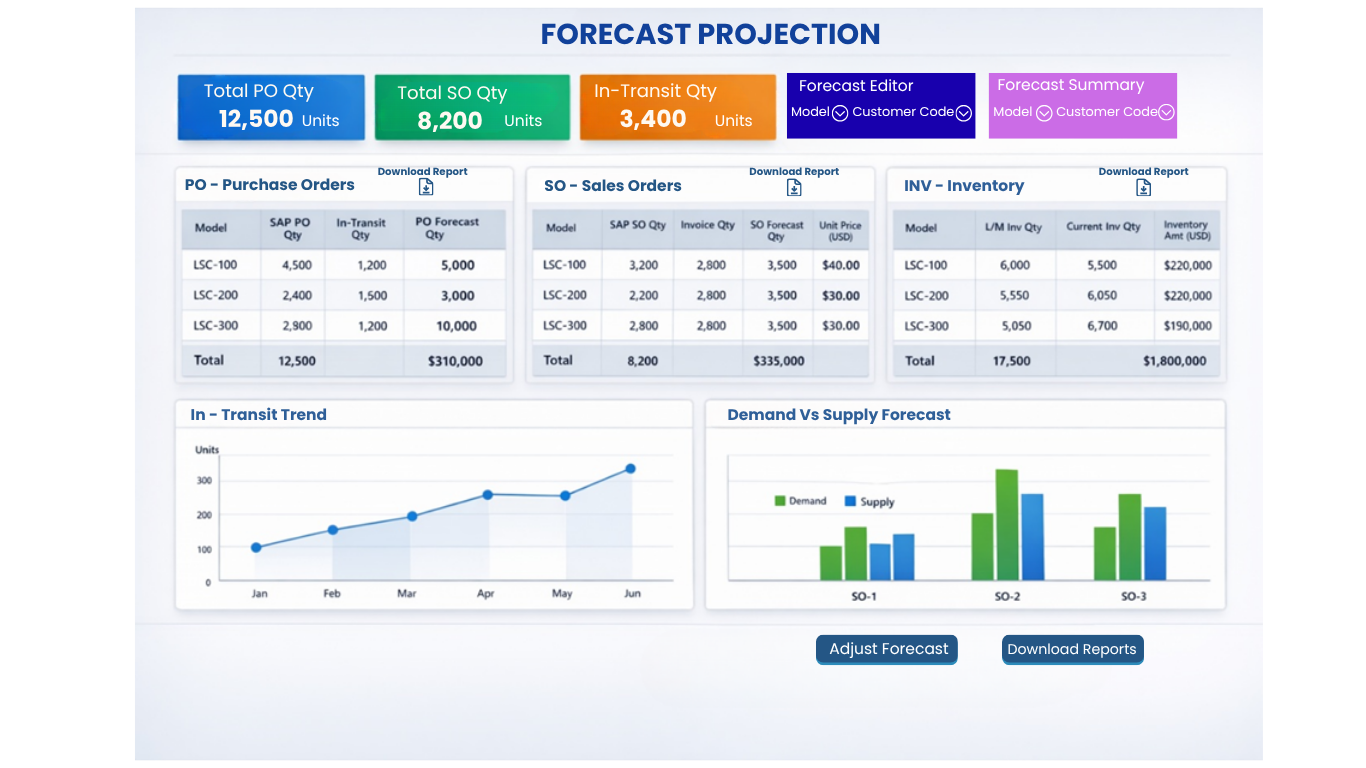
Task: Click the Download Reports button
Action: pos(1072,649)
